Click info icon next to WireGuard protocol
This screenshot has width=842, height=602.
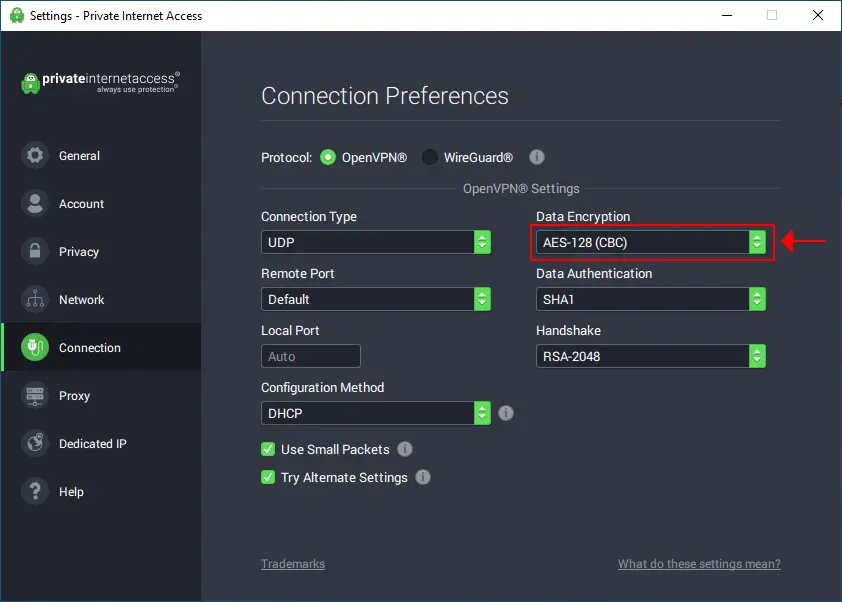point(537,157)
